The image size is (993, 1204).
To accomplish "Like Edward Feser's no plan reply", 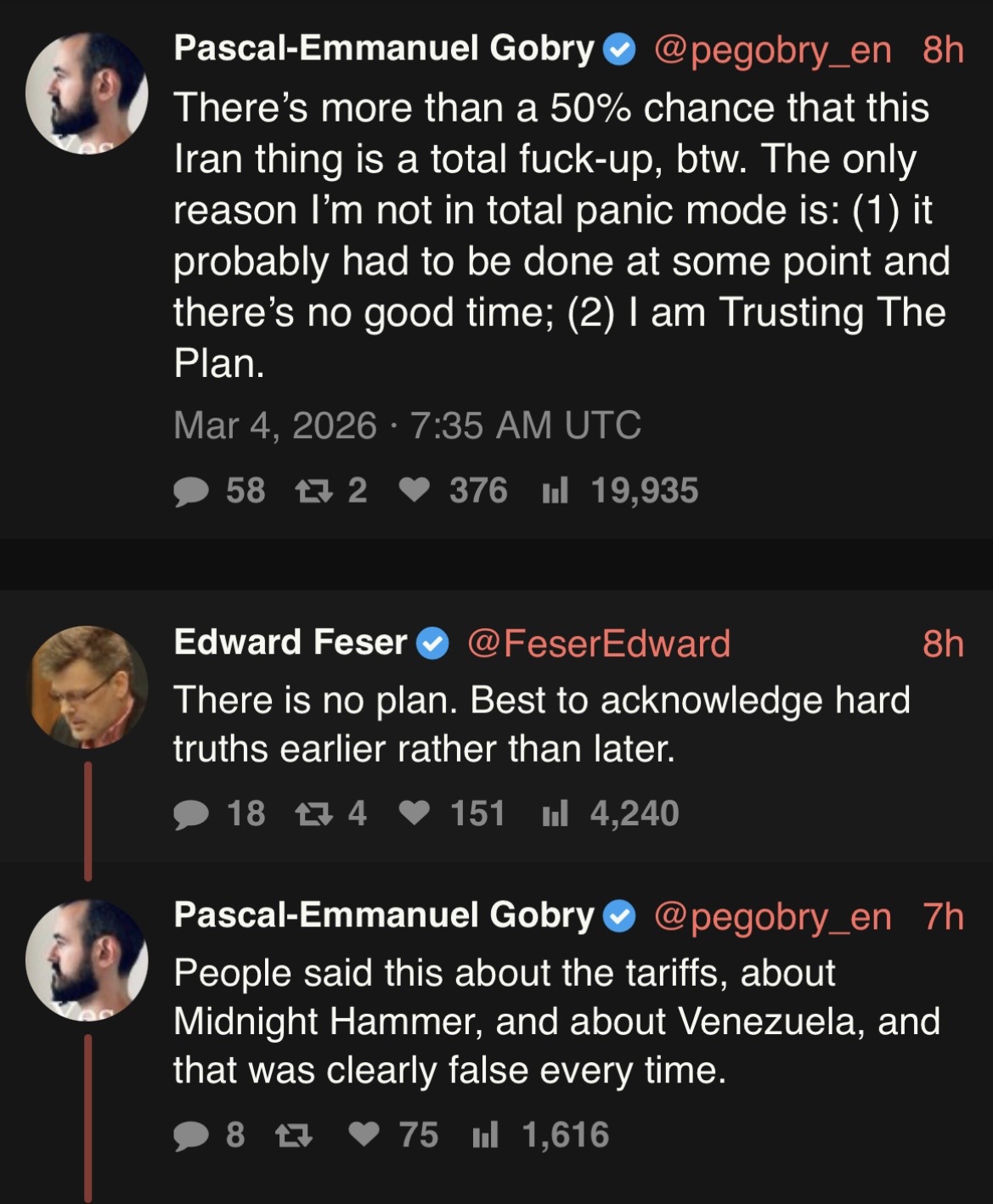I will pos(414,813).
